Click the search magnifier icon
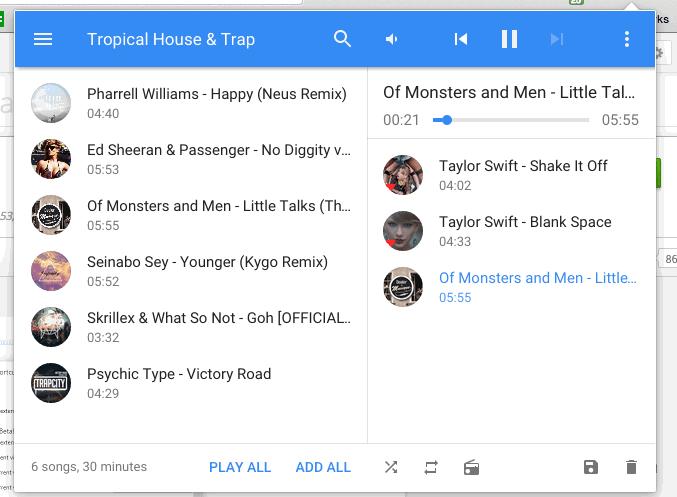 [x=342, y=39]
